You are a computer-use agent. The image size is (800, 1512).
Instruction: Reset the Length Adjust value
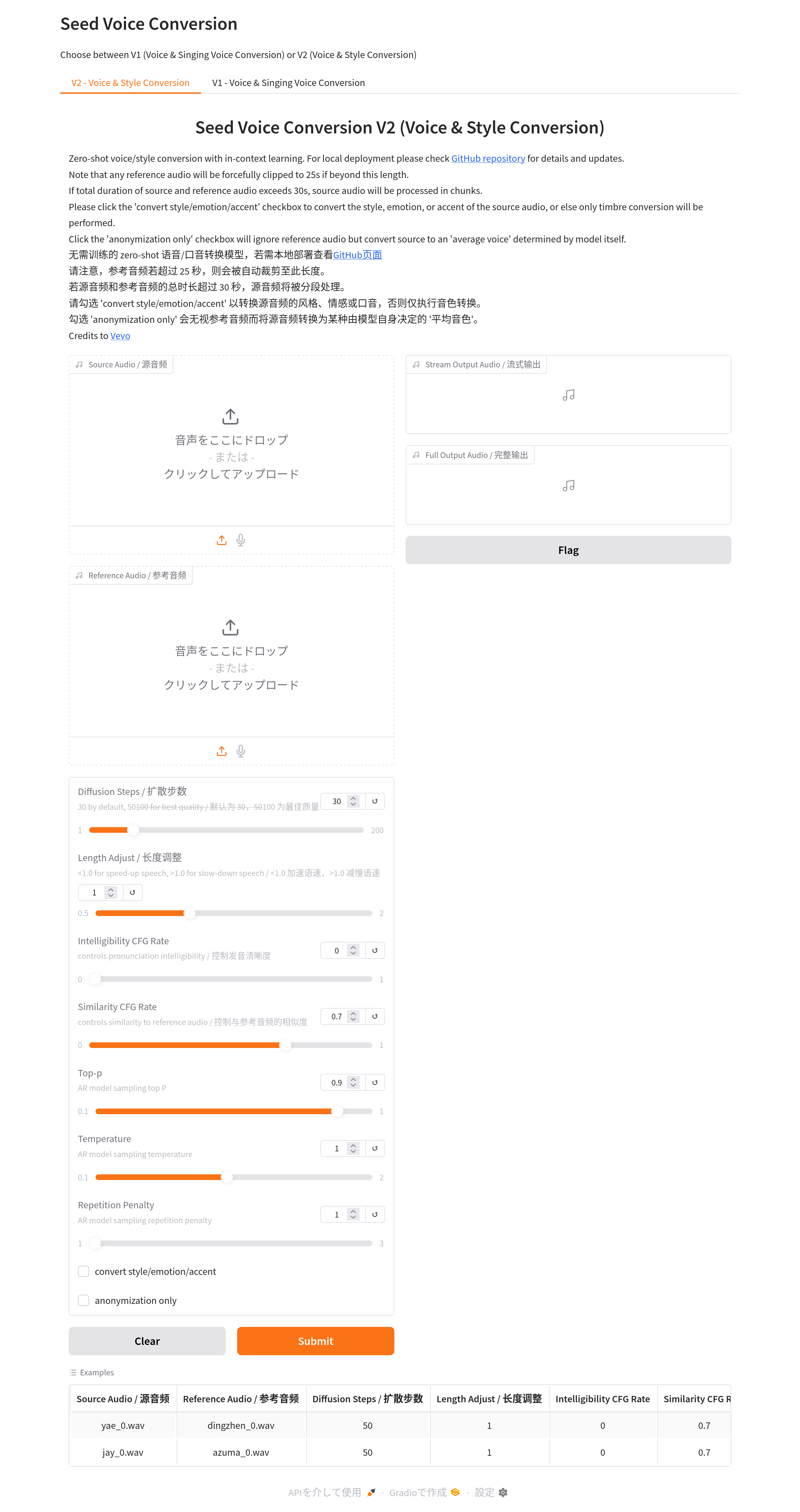(133, 893)
